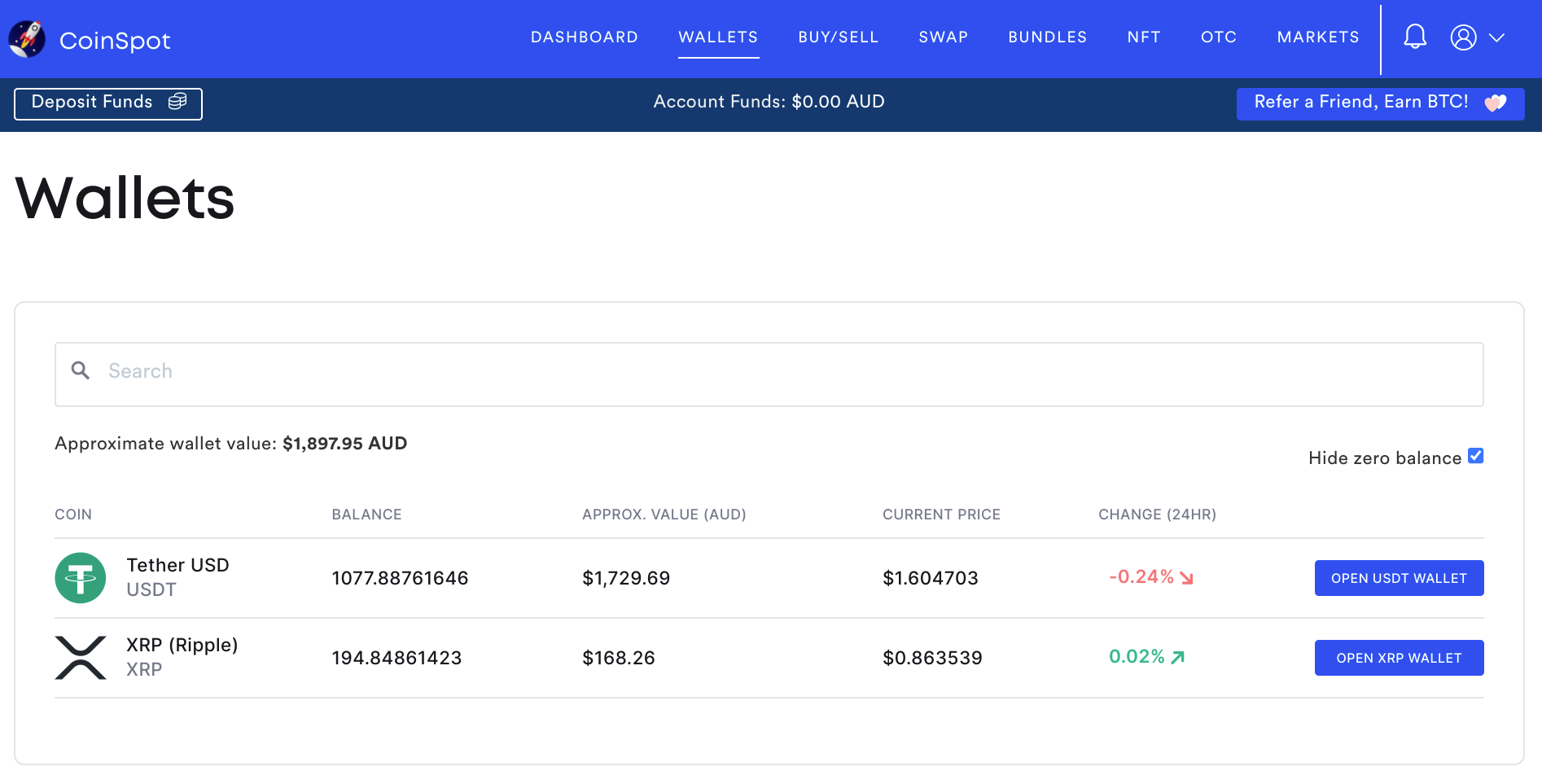Click the XRP (Ripple) coin name
Image resolution: width=1542 pixels, height=784 pixels.
pyautogui.click(x=182, y=645)
